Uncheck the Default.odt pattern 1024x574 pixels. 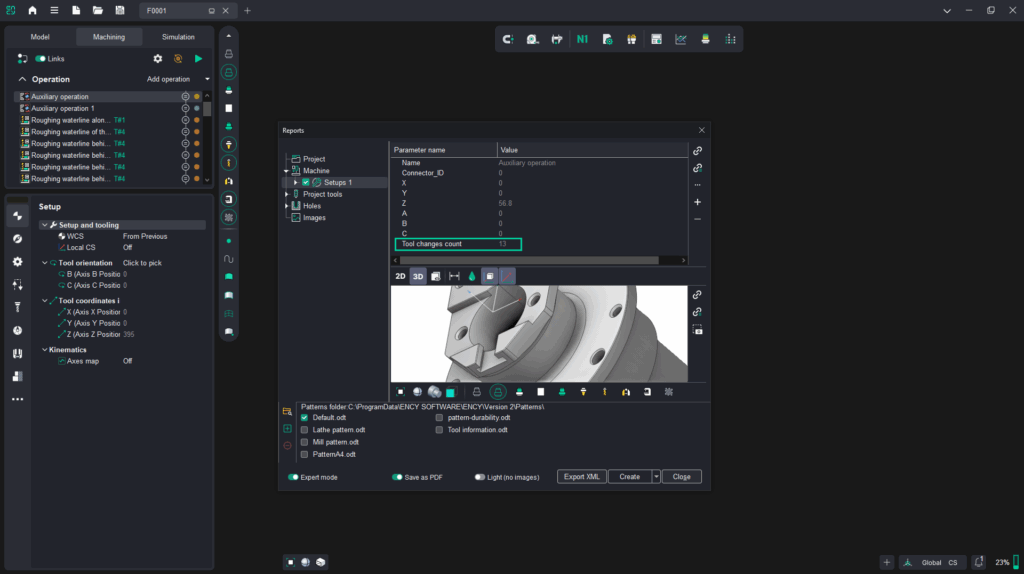[x=304, y=418]
